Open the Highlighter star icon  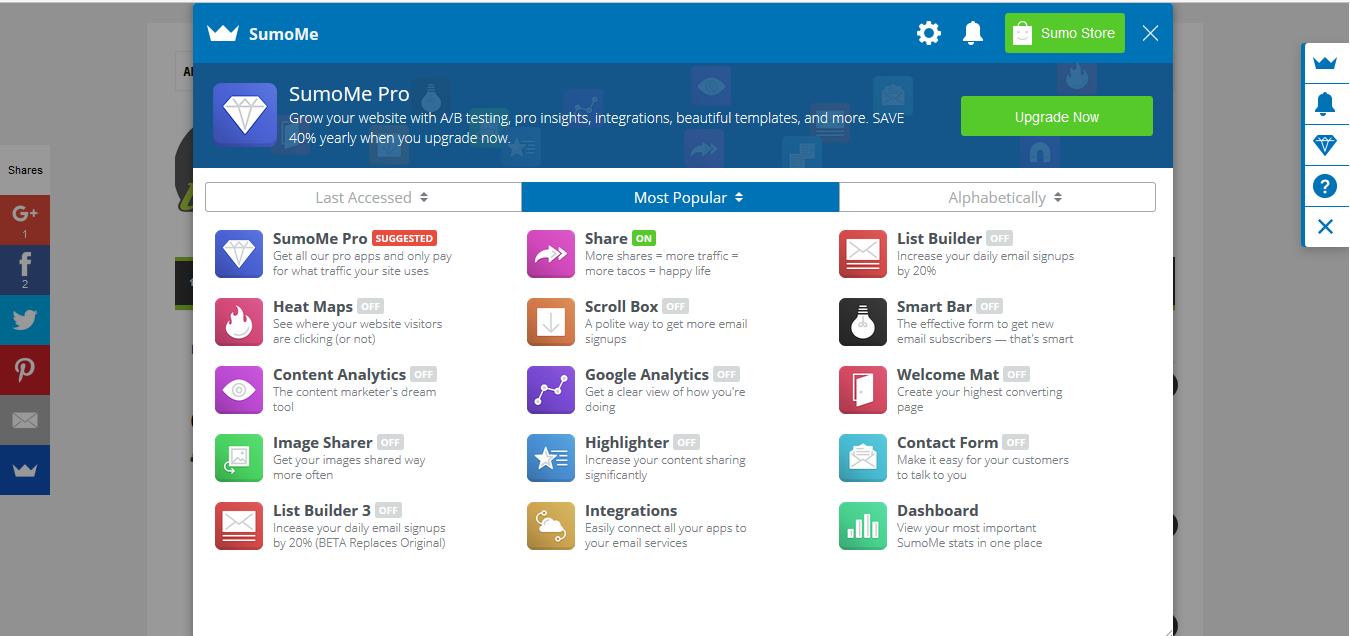551,458
